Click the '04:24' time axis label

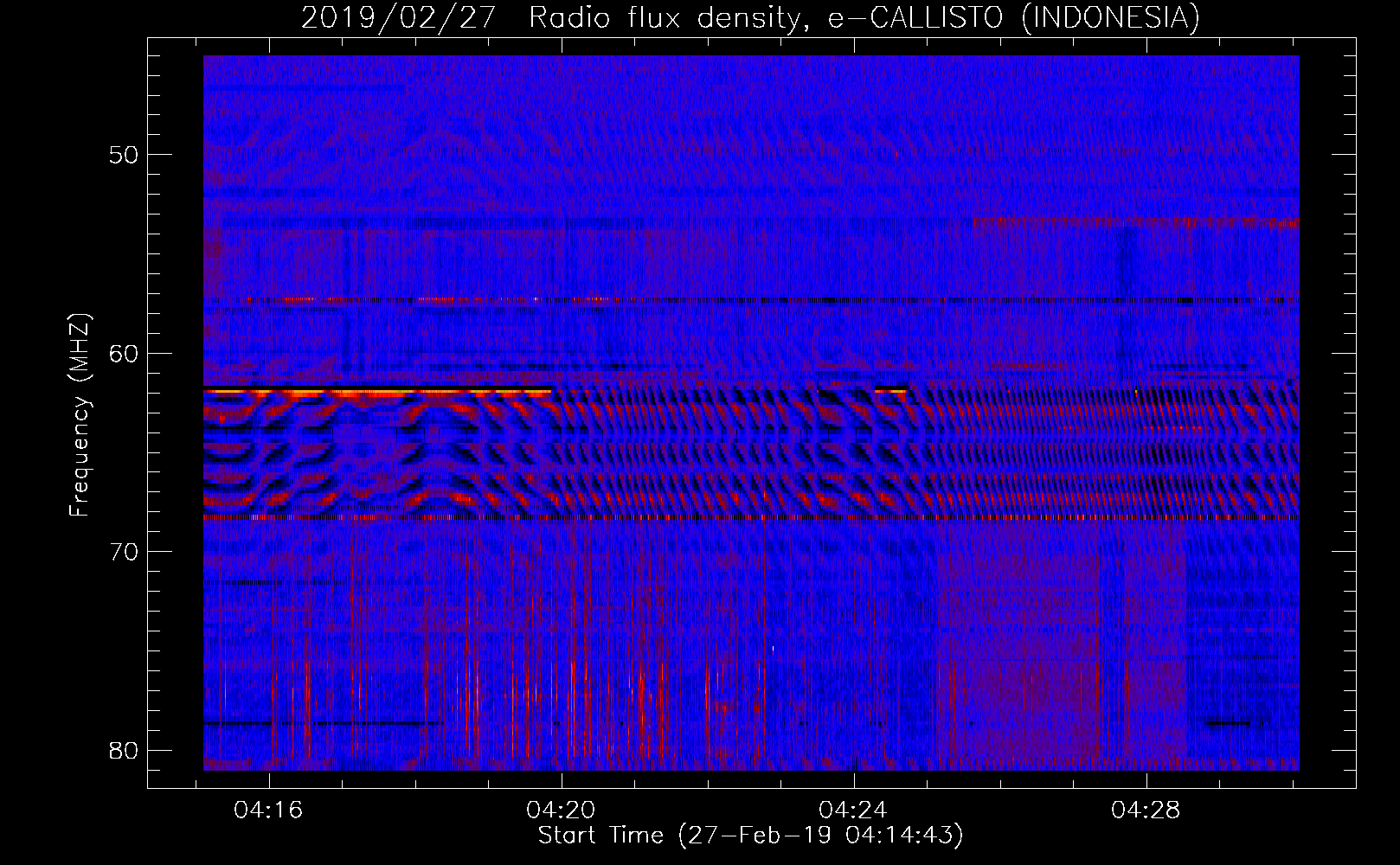pyautogui.click(x=853, y=811)
